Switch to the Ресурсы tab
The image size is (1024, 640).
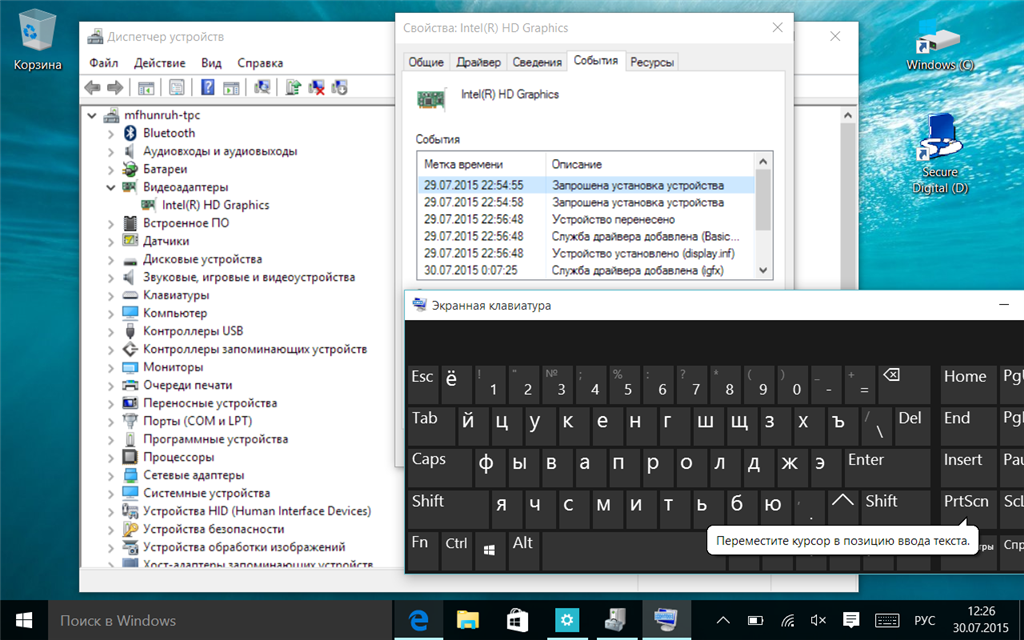[x=652, y=62]
